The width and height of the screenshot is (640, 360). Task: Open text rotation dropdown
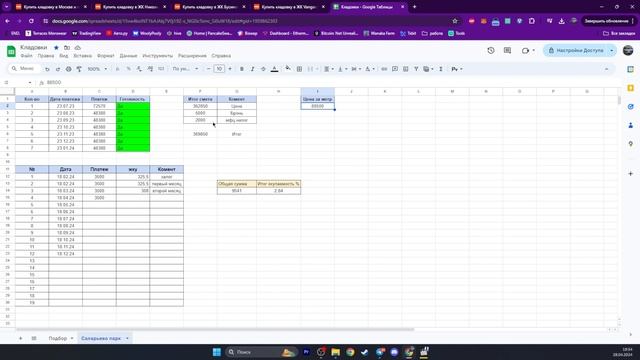(370, 69)
